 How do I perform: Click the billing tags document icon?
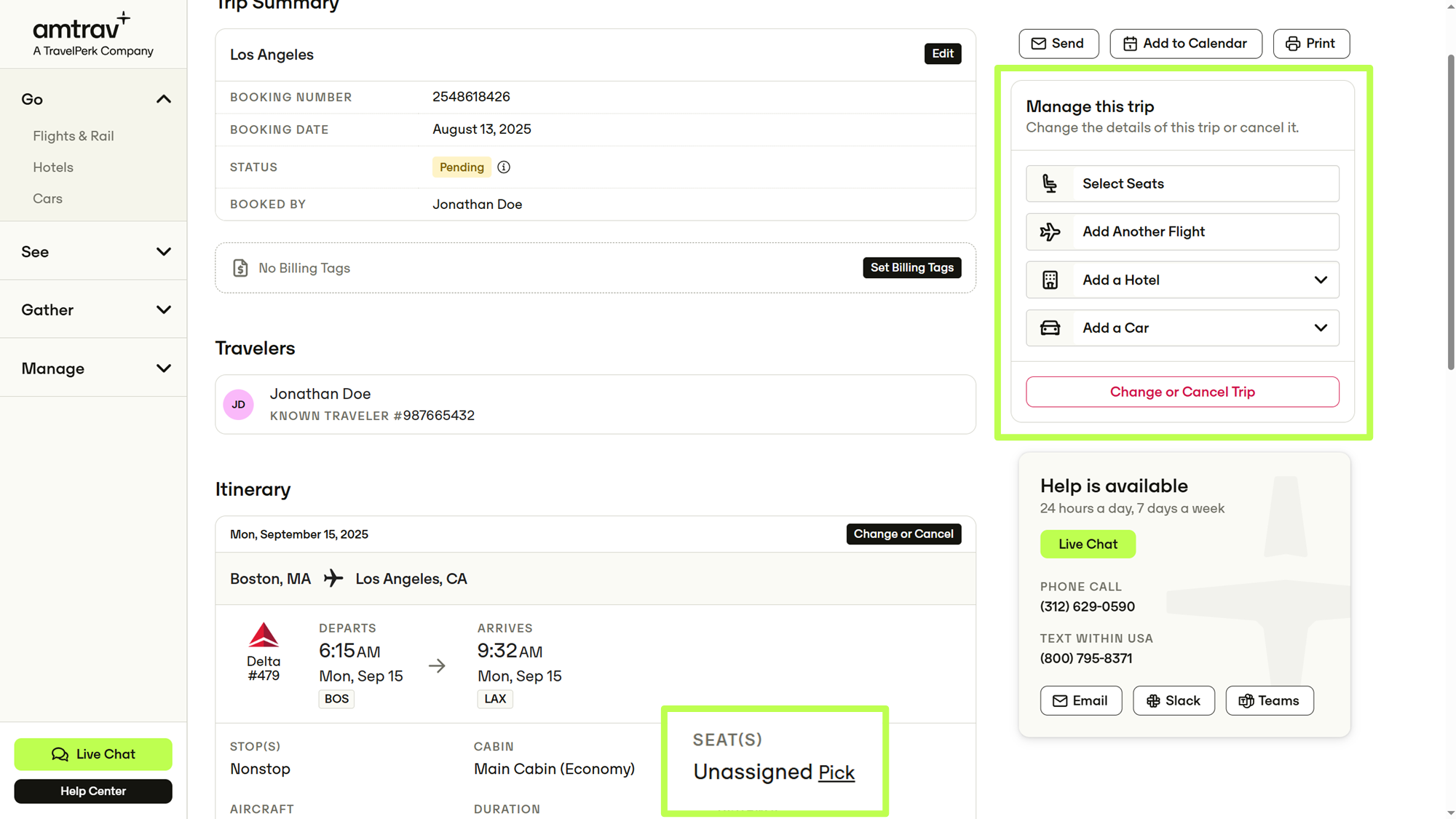[x=240, y=268]
